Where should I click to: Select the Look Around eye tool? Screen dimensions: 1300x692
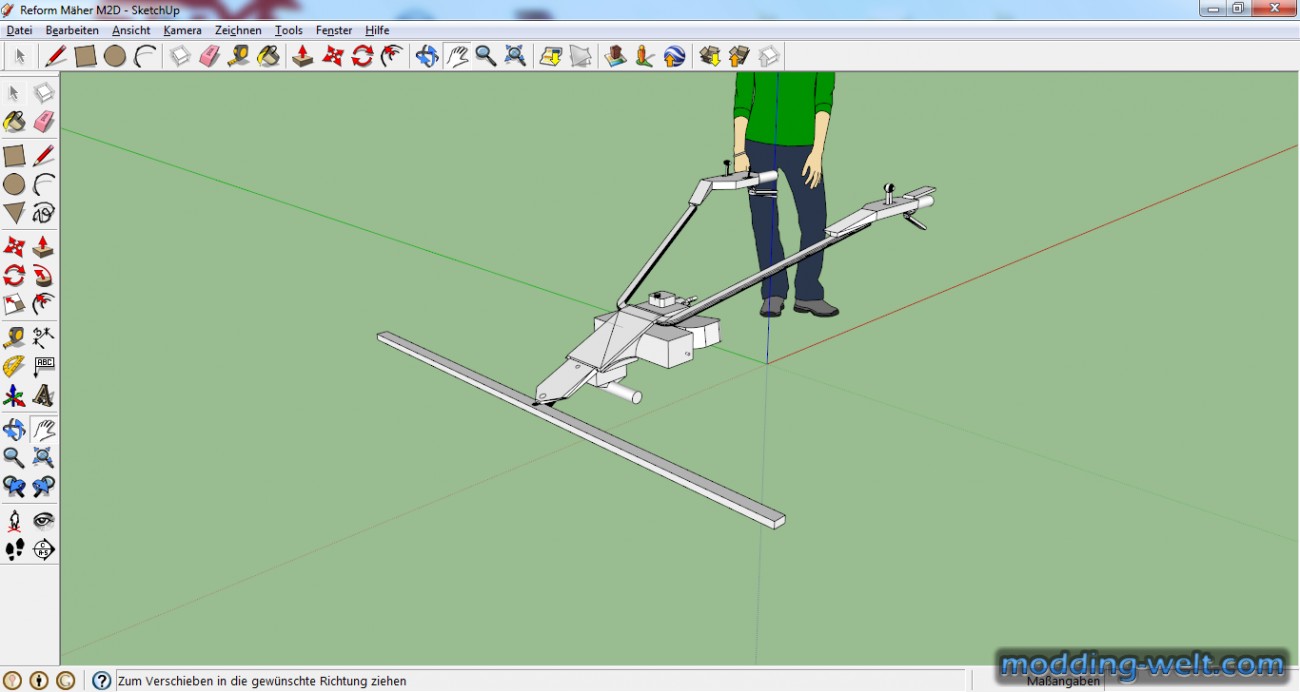[x=43, y=520]
